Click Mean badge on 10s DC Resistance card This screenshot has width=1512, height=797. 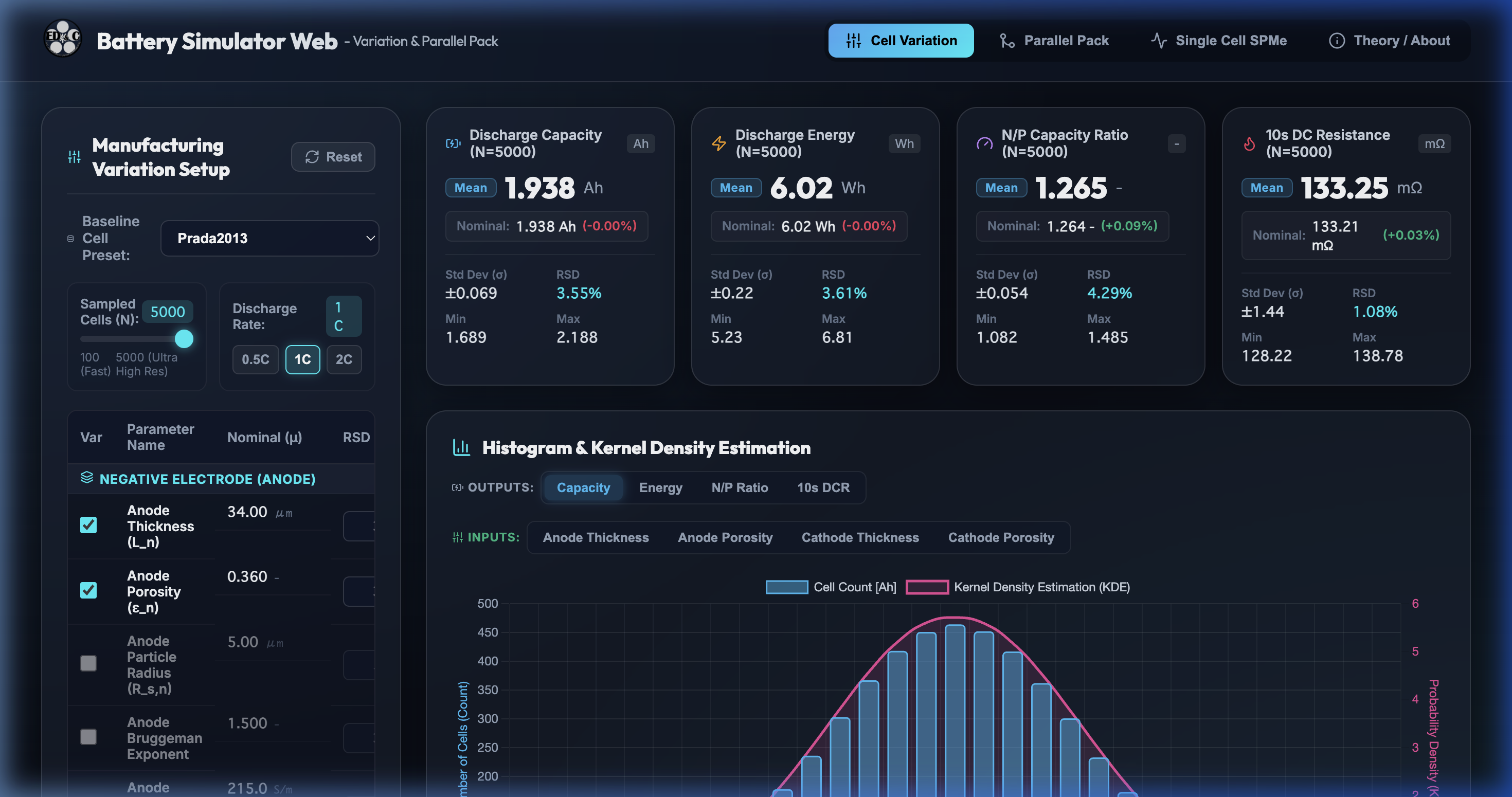(1267, 188)
